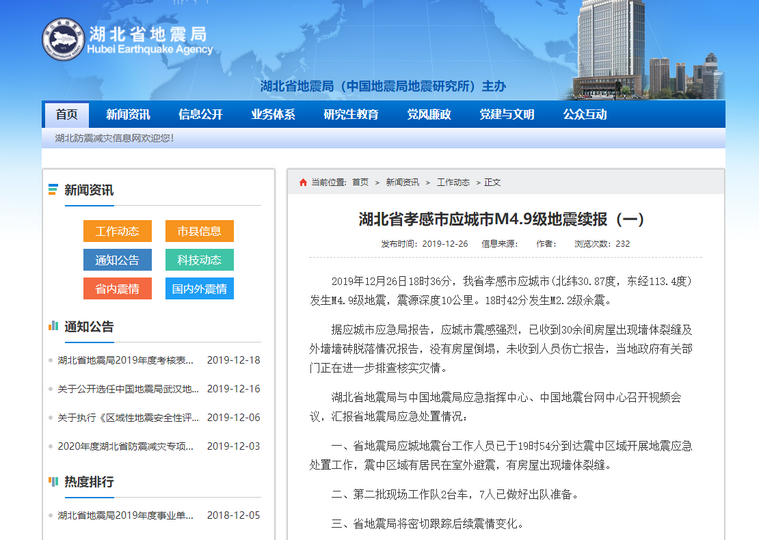The width and height of the screenshot is (759, 540).
Task: Open the 省内震情 category button
Action: click(117, 289)
